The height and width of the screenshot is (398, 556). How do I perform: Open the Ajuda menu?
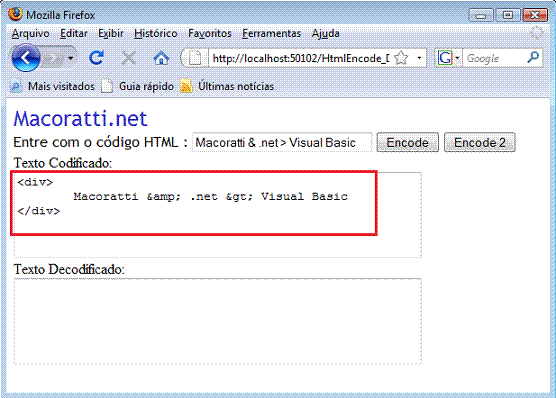326,33
